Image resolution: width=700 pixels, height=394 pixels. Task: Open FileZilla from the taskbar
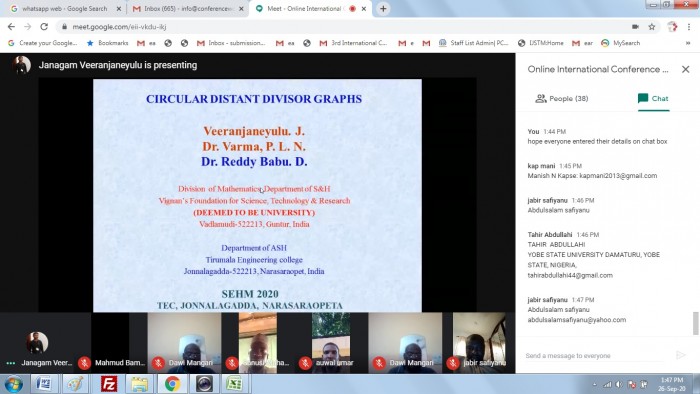click(109, 384)
